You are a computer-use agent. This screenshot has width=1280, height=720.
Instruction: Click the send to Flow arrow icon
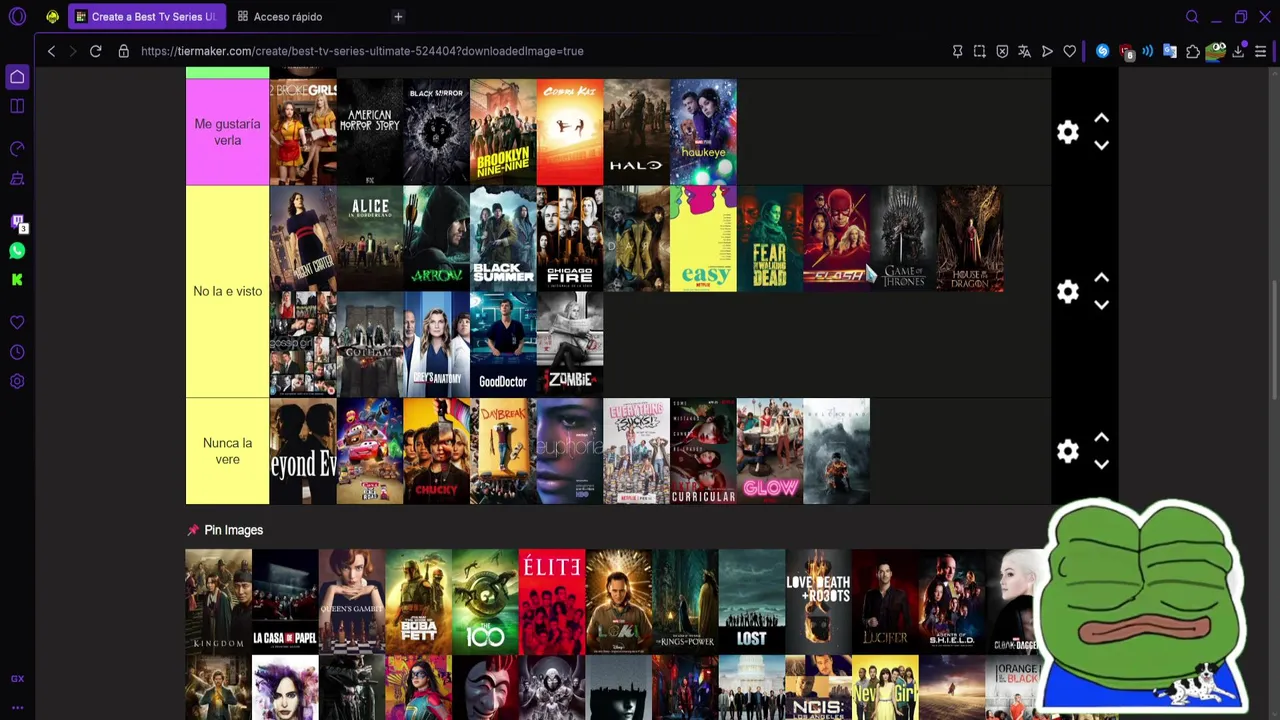(1047, 51)
